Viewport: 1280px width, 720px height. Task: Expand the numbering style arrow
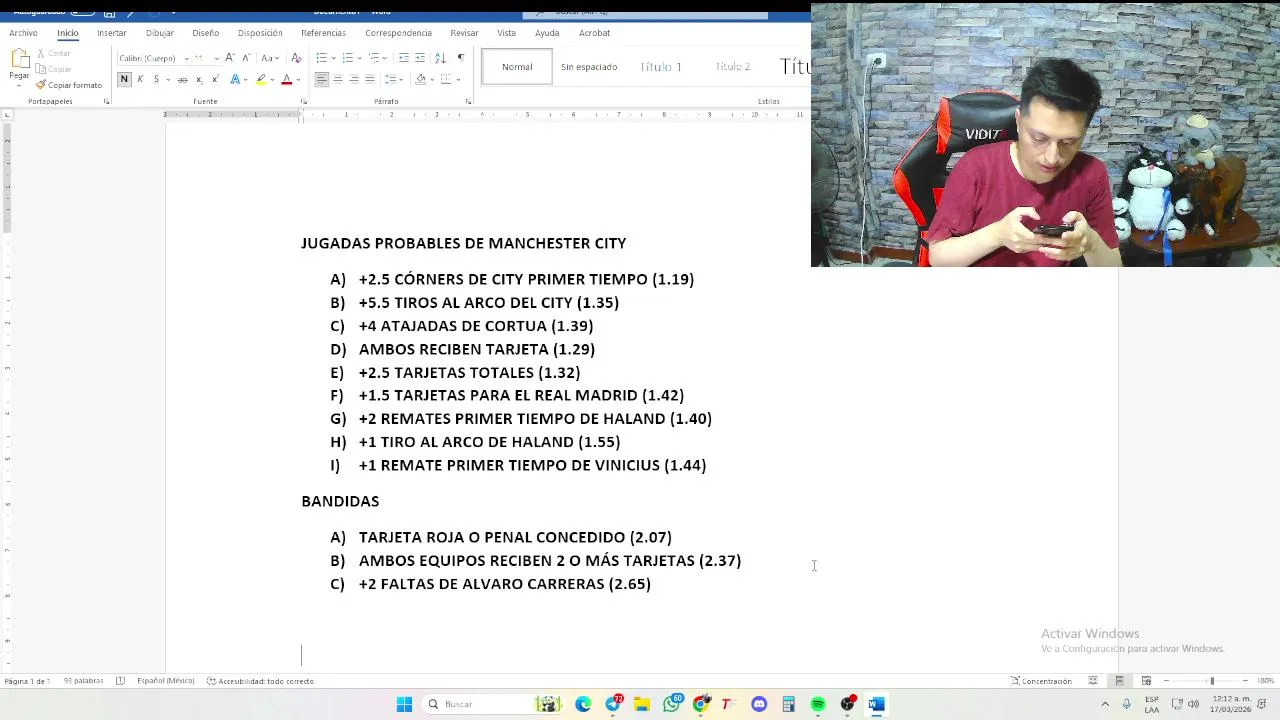coord(358,57)
